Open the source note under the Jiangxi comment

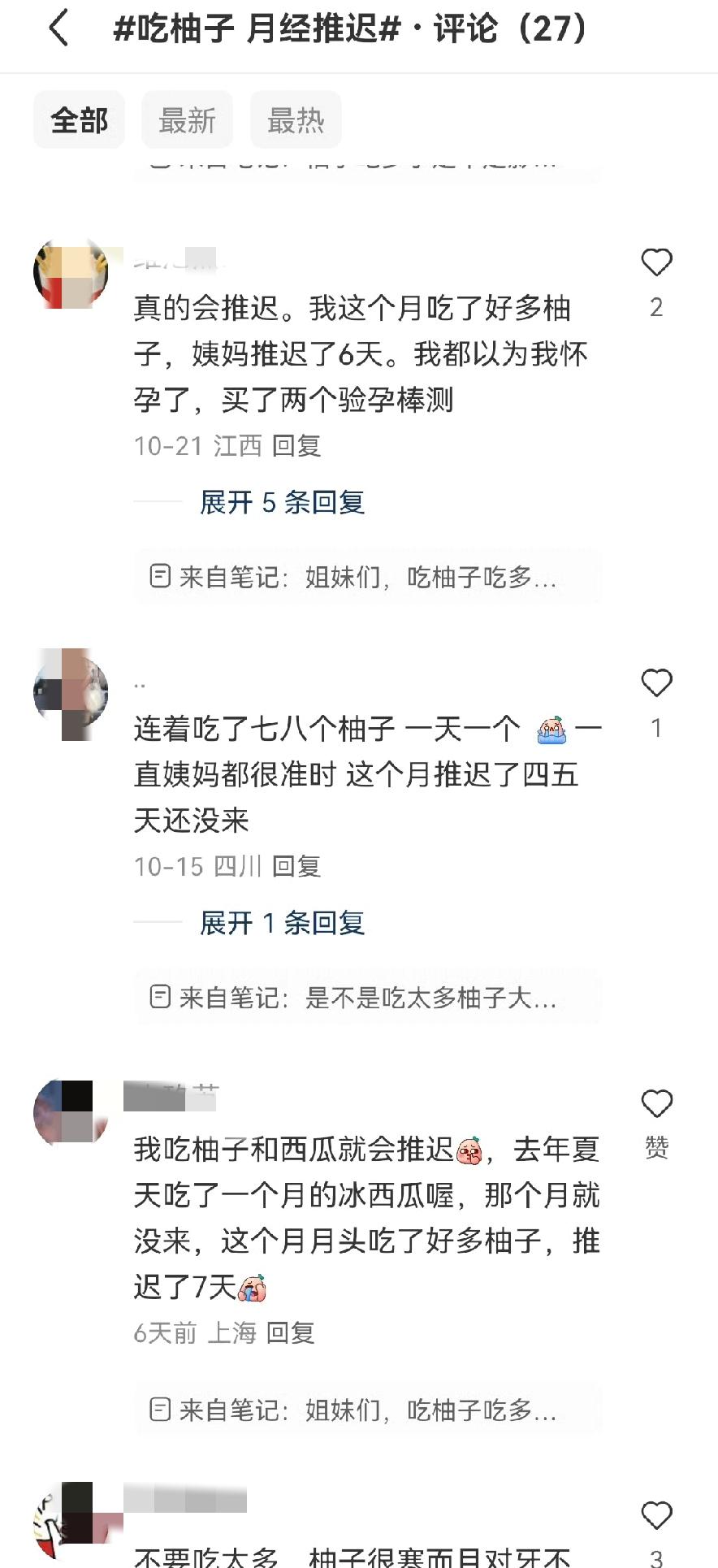pos(367,577)
